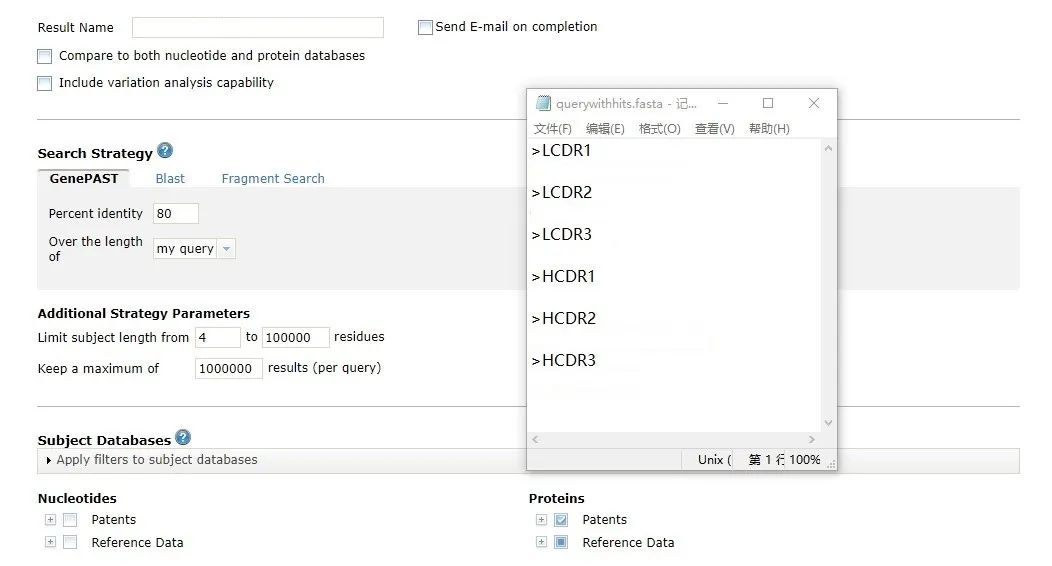Maximize the querywithhits.fasta Notepad window
This screenshot has width=1052, height=566.
coord(768,103)
